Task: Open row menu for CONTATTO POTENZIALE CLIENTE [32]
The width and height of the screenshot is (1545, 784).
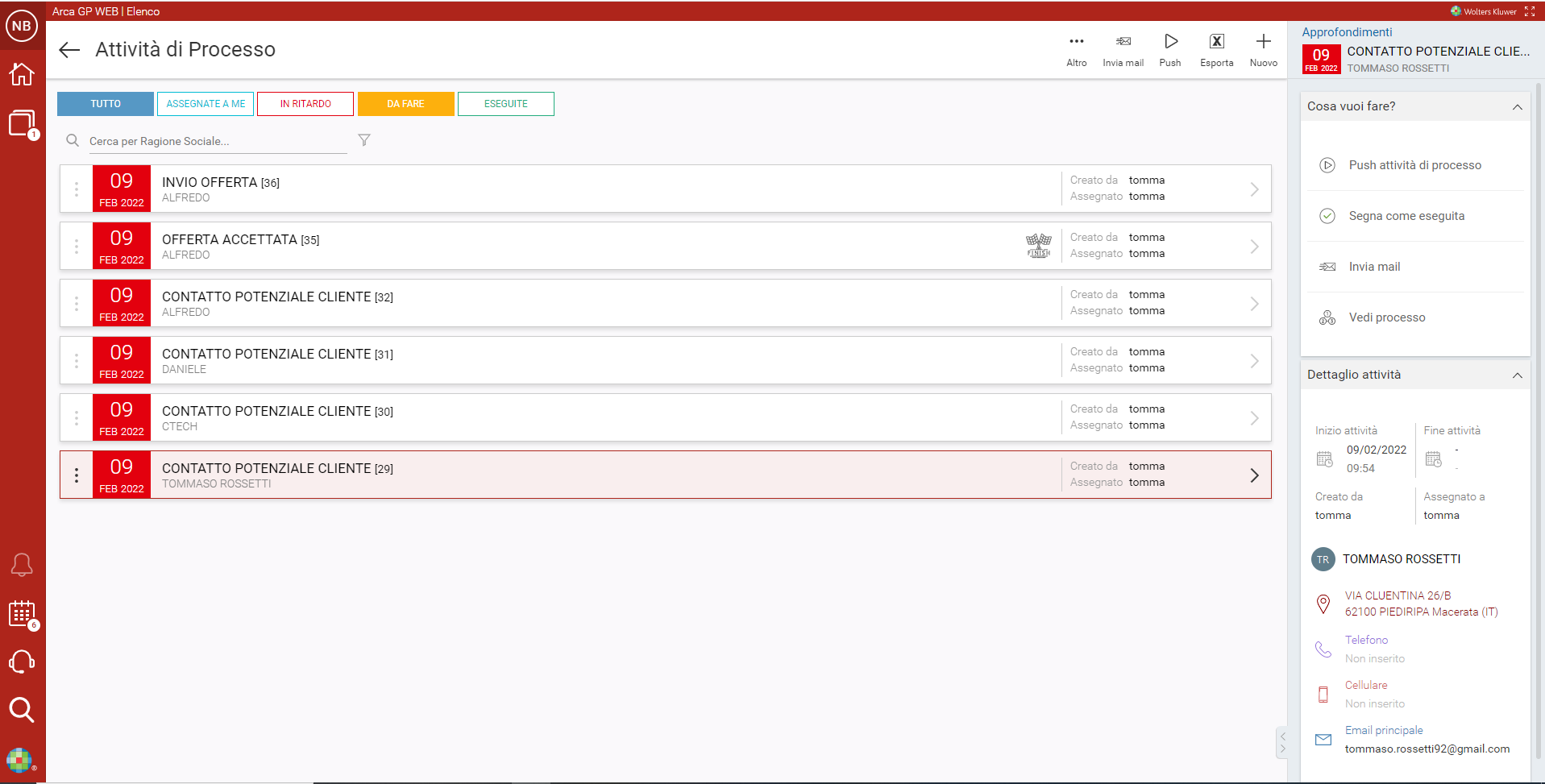Action: (77, 304)
